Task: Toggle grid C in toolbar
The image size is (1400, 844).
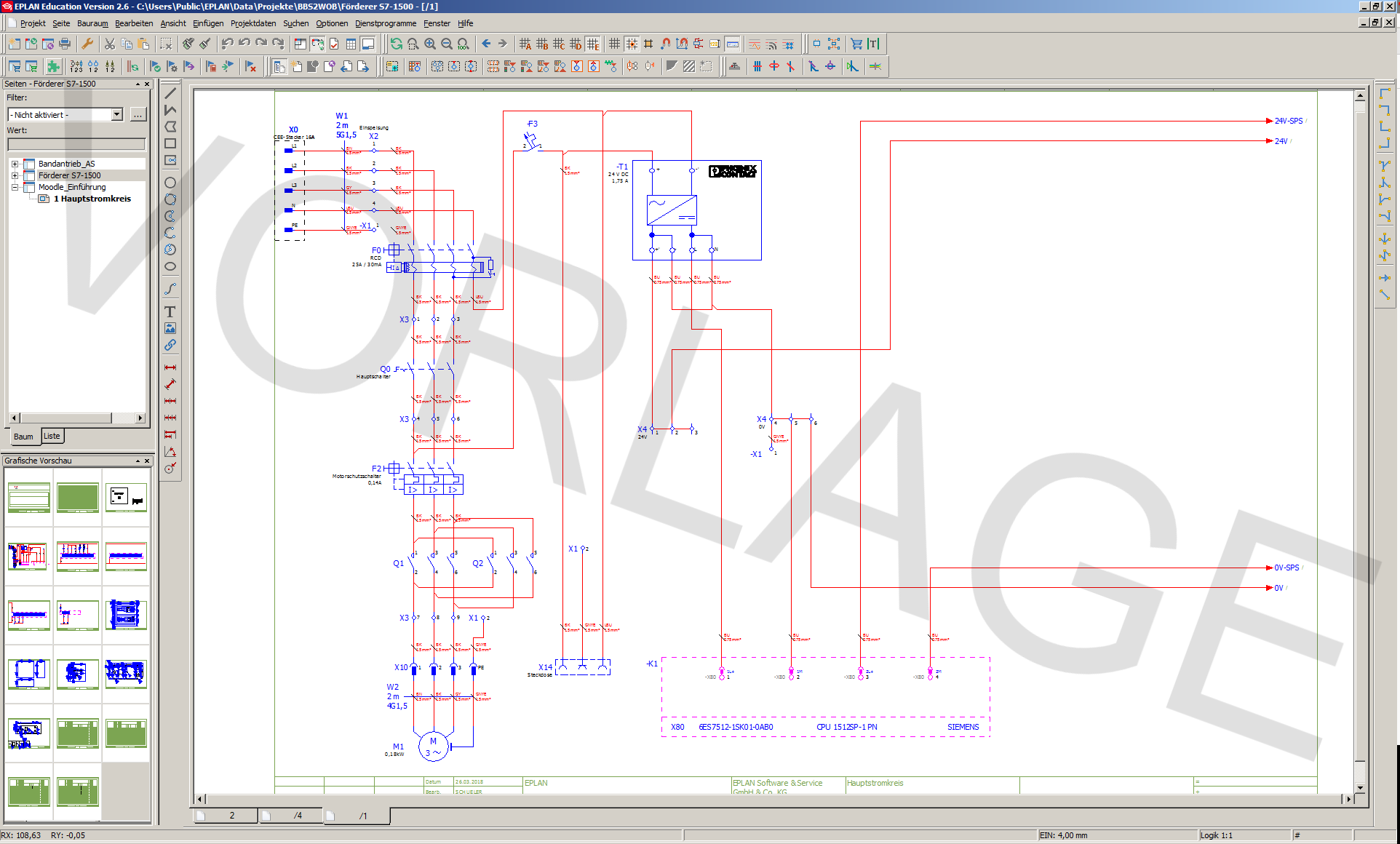Action: click(559, 44)
